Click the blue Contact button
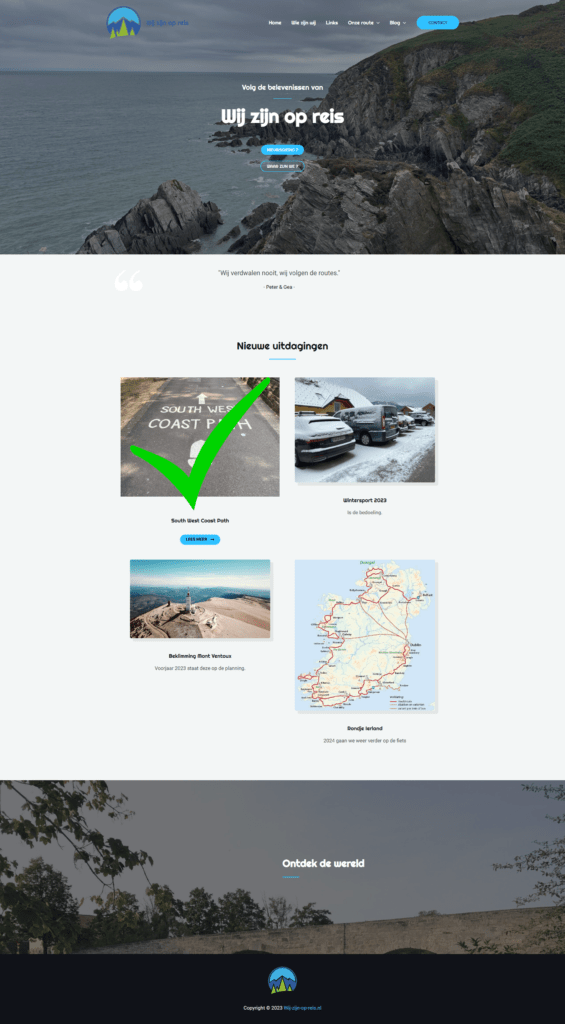 (x=438, y=23)
